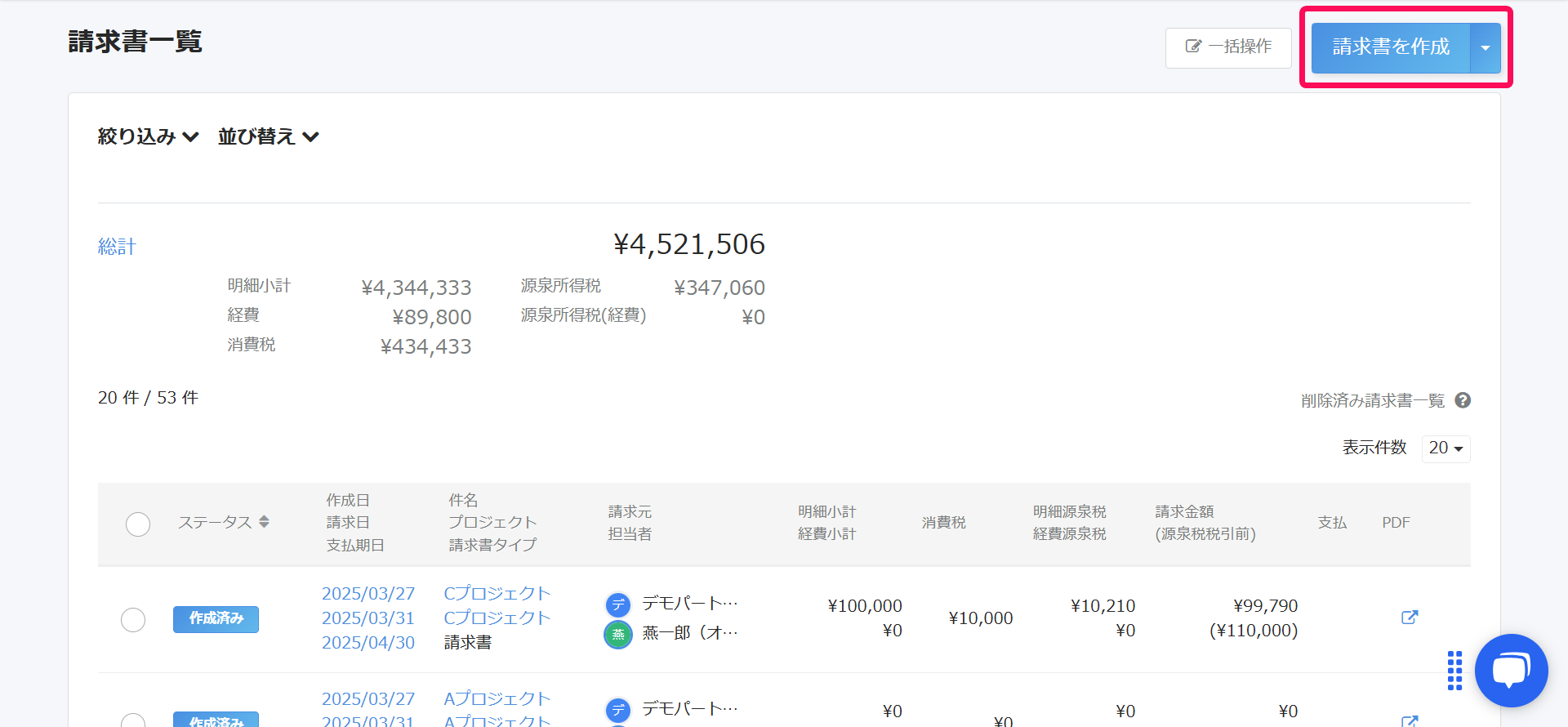
Task: Click the dotted drag handle beside chat
Action: tap(1454, 671)
